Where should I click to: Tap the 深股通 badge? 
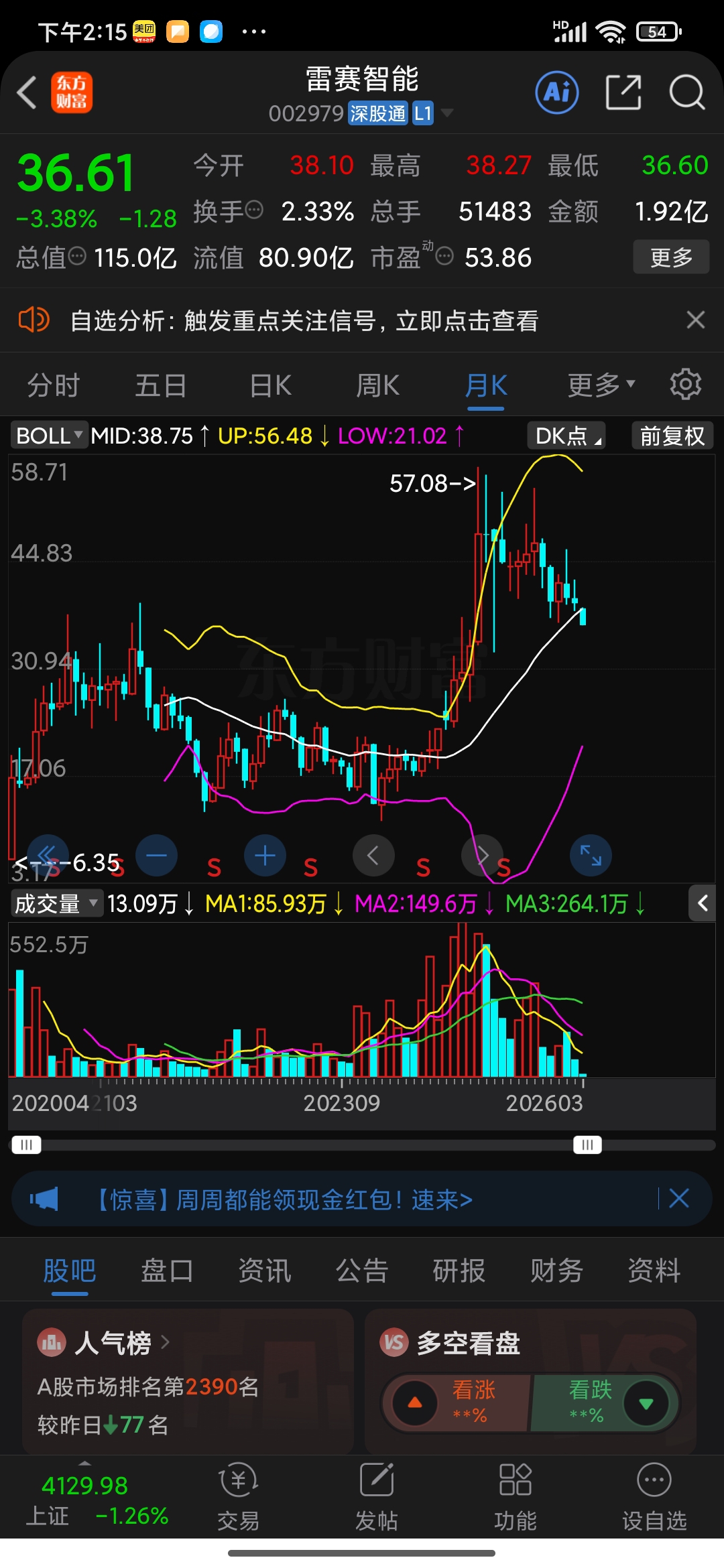pyautogui.click(x=378, y=113)
